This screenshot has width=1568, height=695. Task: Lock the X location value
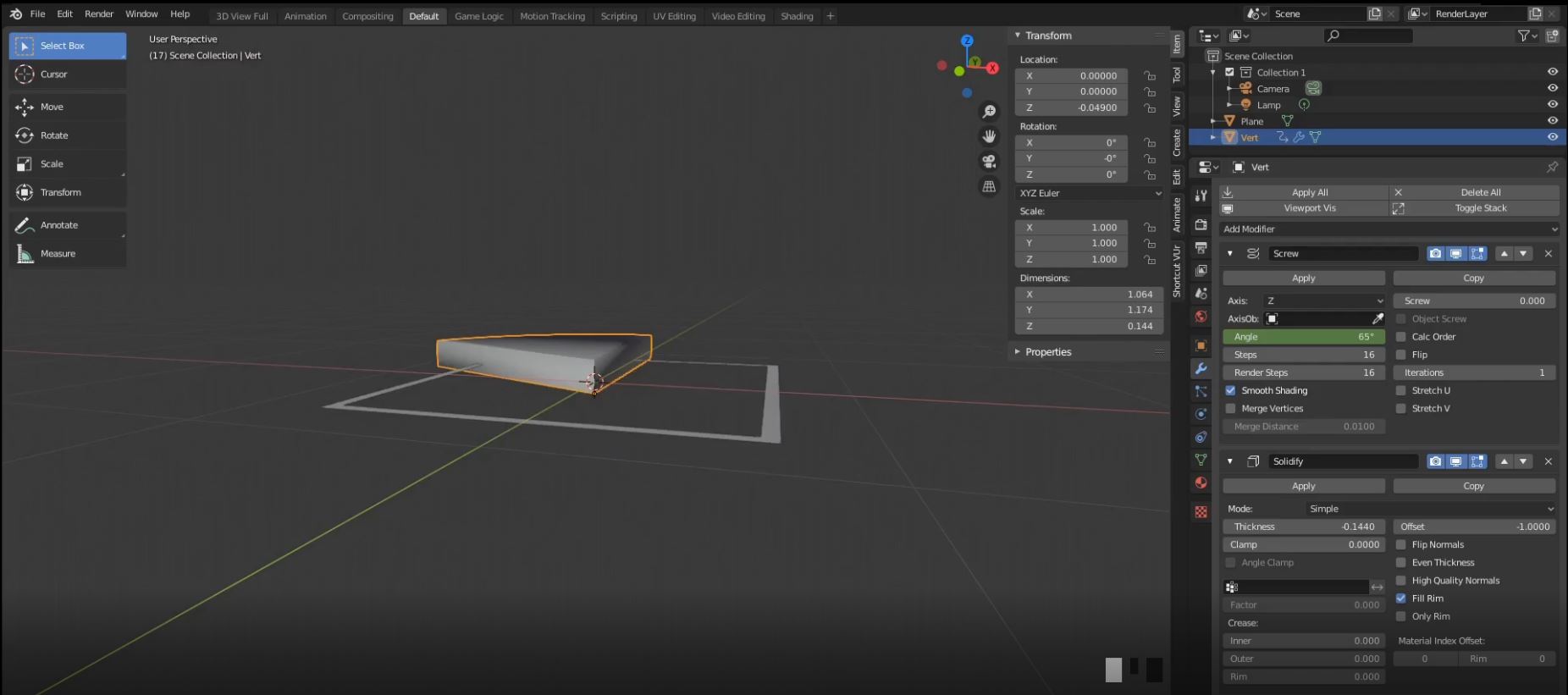(1149, 75)
